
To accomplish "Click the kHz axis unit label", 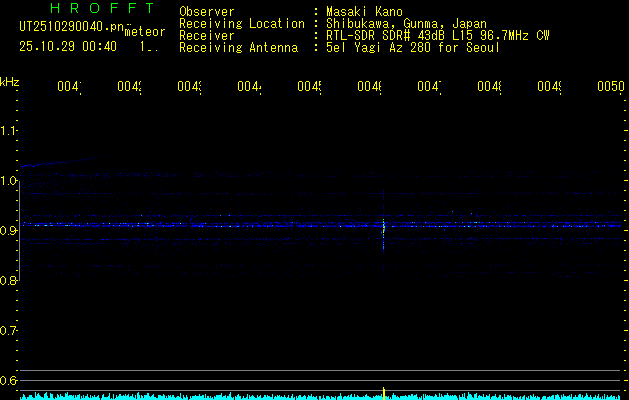I will point(10,81).
